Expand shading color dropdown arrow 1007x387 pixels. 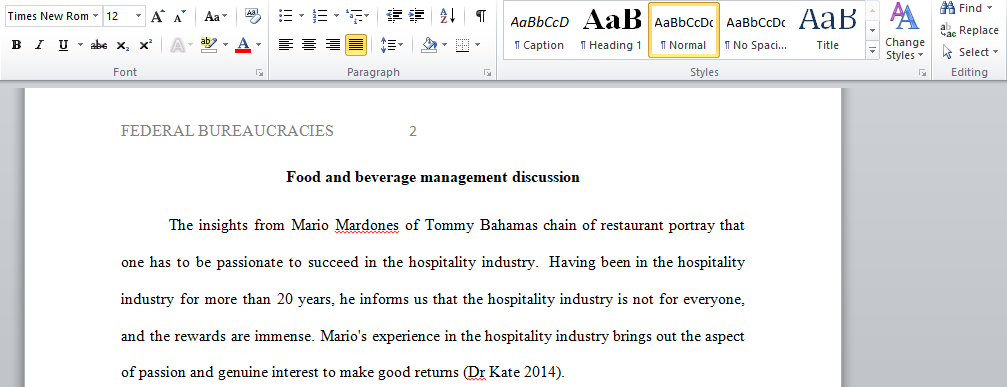click(444, 45)
